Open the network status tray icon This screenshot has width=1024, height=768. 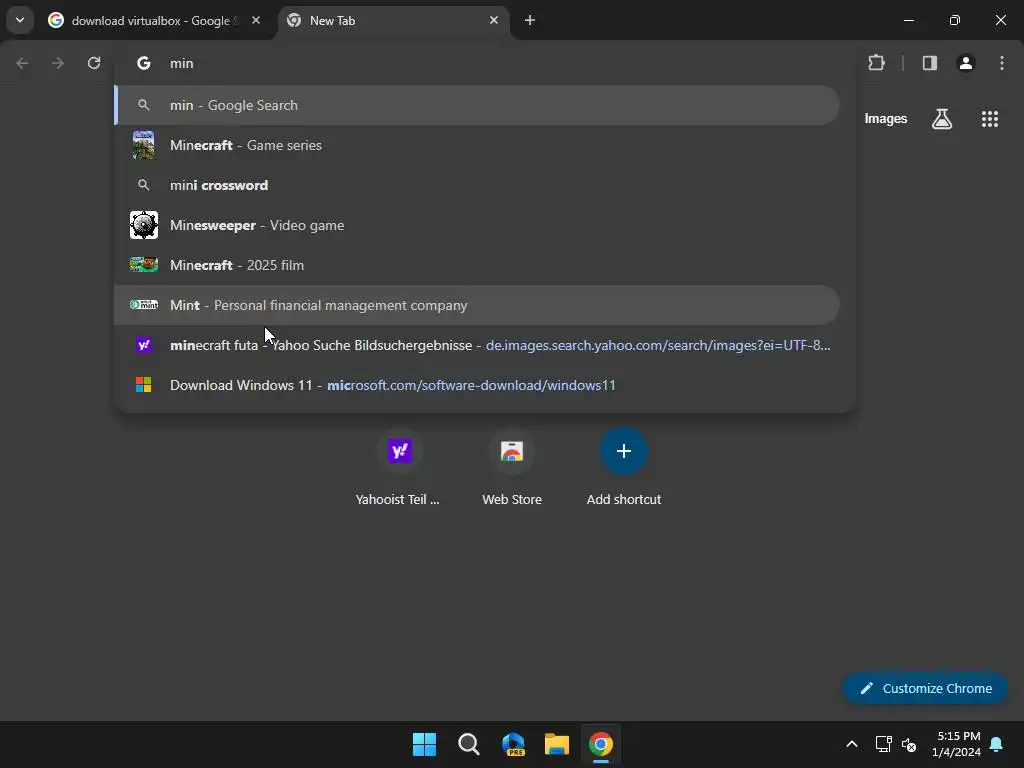click(884, 744)
